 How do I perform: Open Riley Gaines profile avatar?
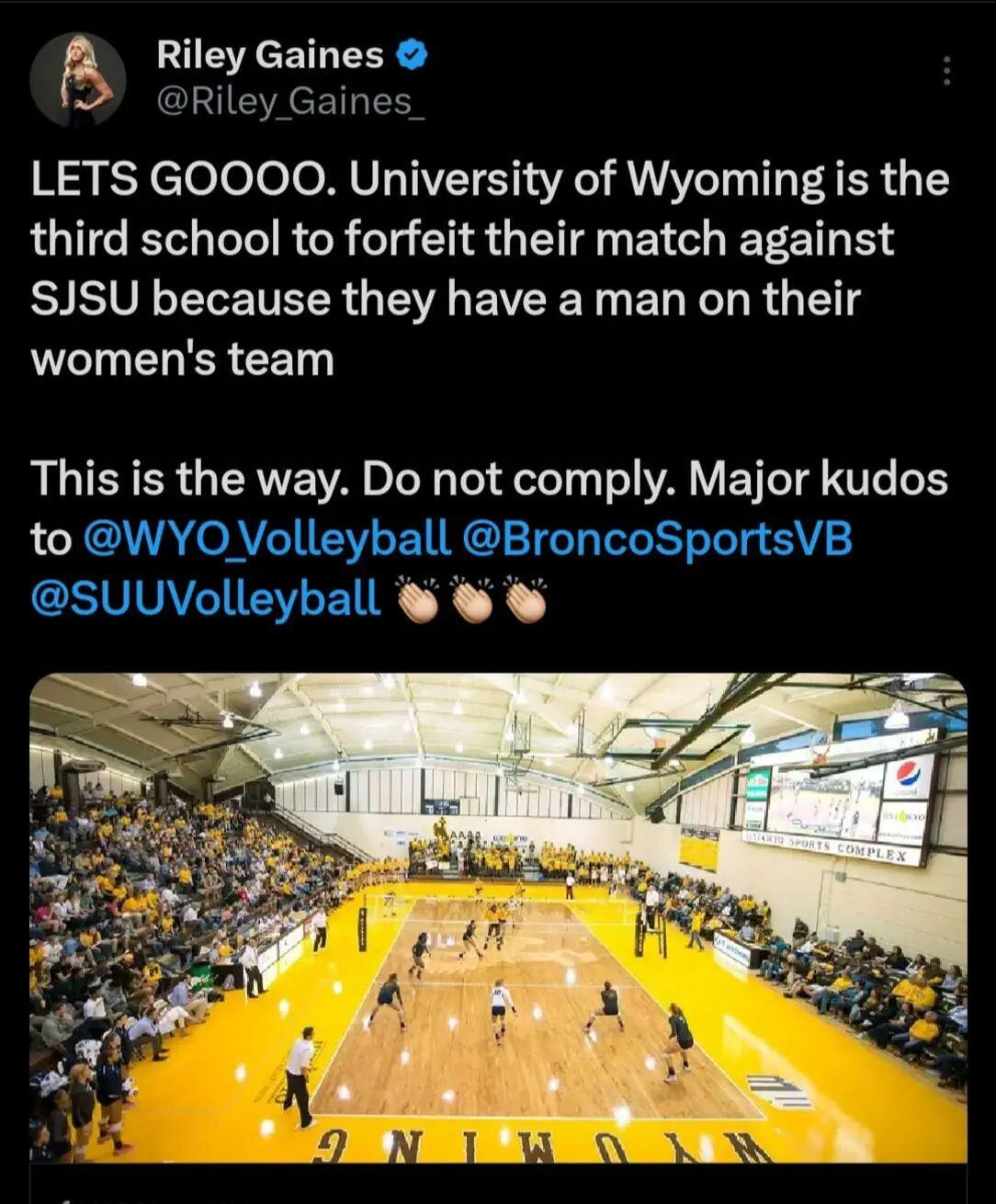pos(77,79)
